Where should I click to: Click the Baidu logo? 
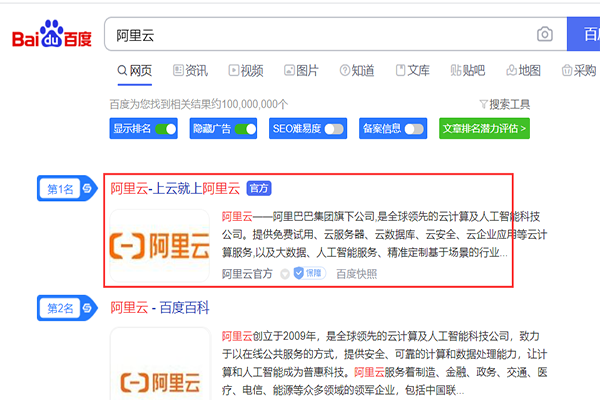point(52,34)
